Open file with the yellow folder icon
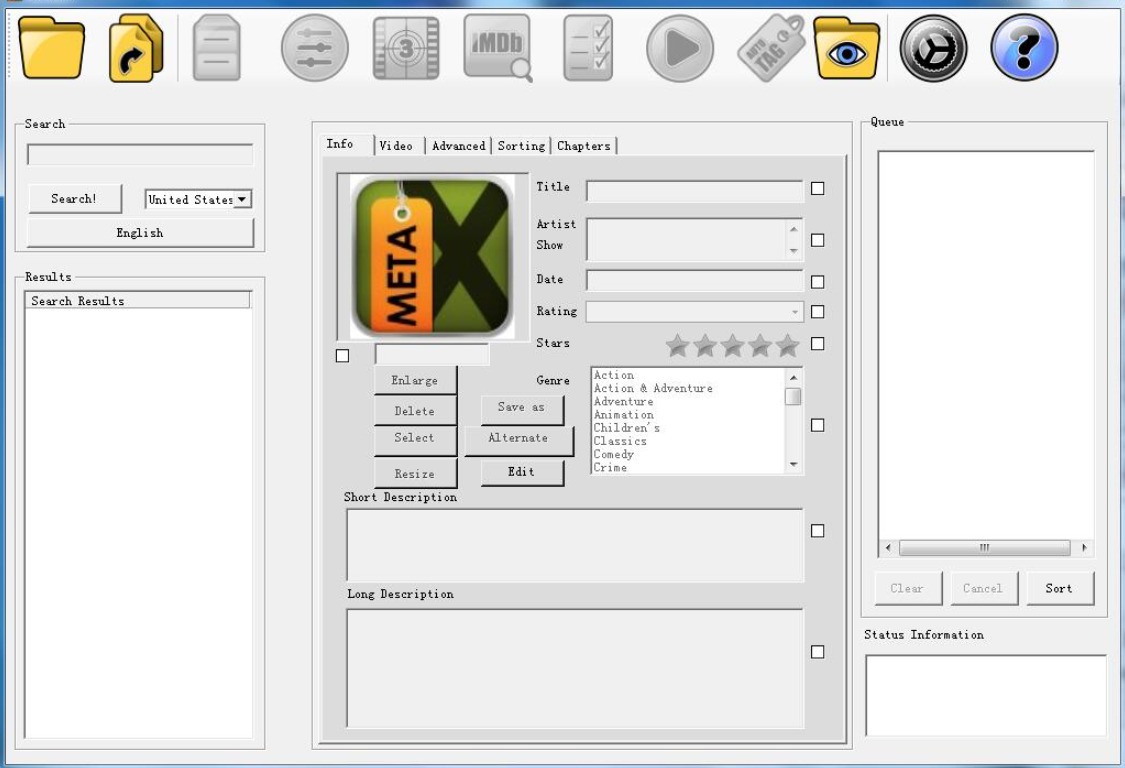 point(51,48)
